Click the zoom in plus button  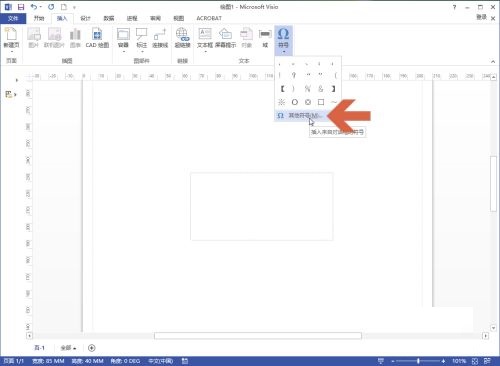coord(443,361)
